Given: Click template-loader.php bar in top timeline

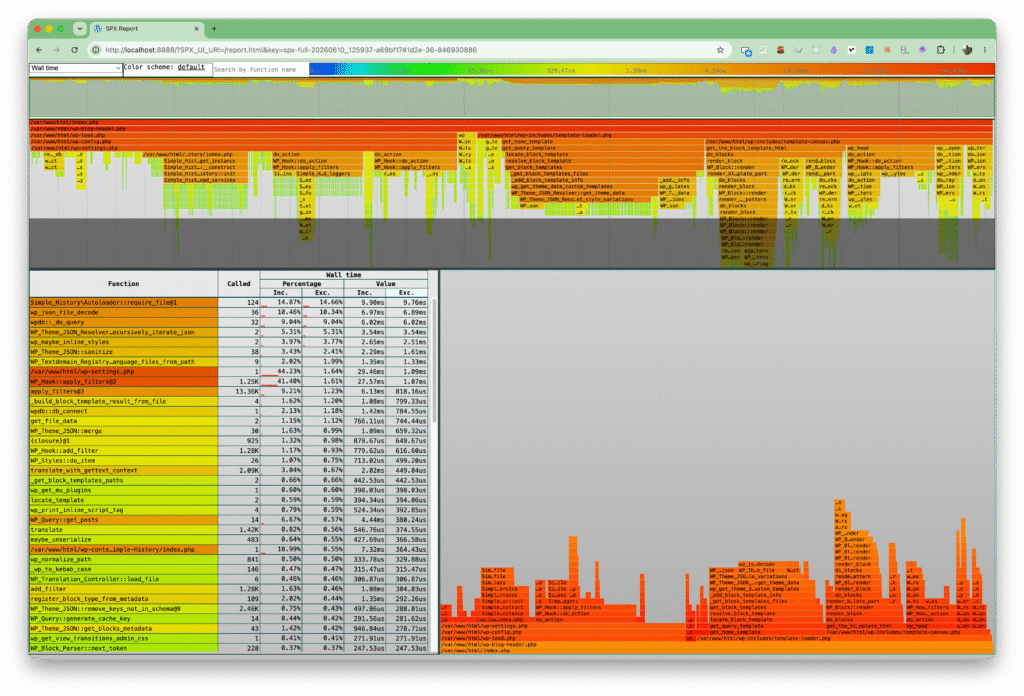Looking at the screenshot, I should [735, 135].
